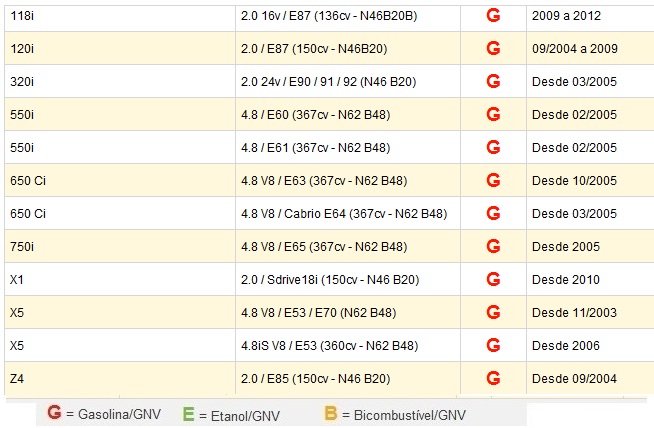Click engine text 4.8 V8 / E65 (367cv - N62 B48)
This screenshot has width=654, height=428.
[x=324, y=247]
